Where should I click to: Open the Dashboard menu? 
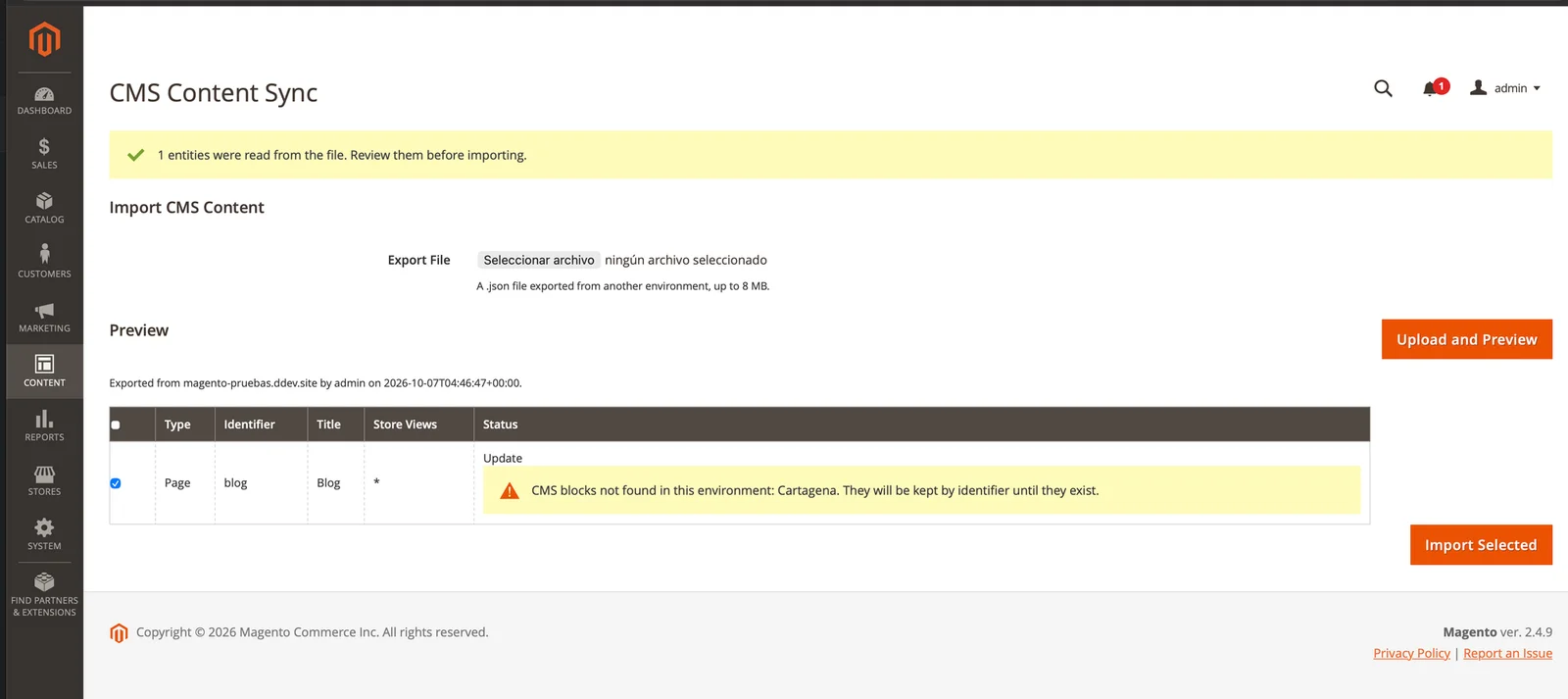[44, 100]
